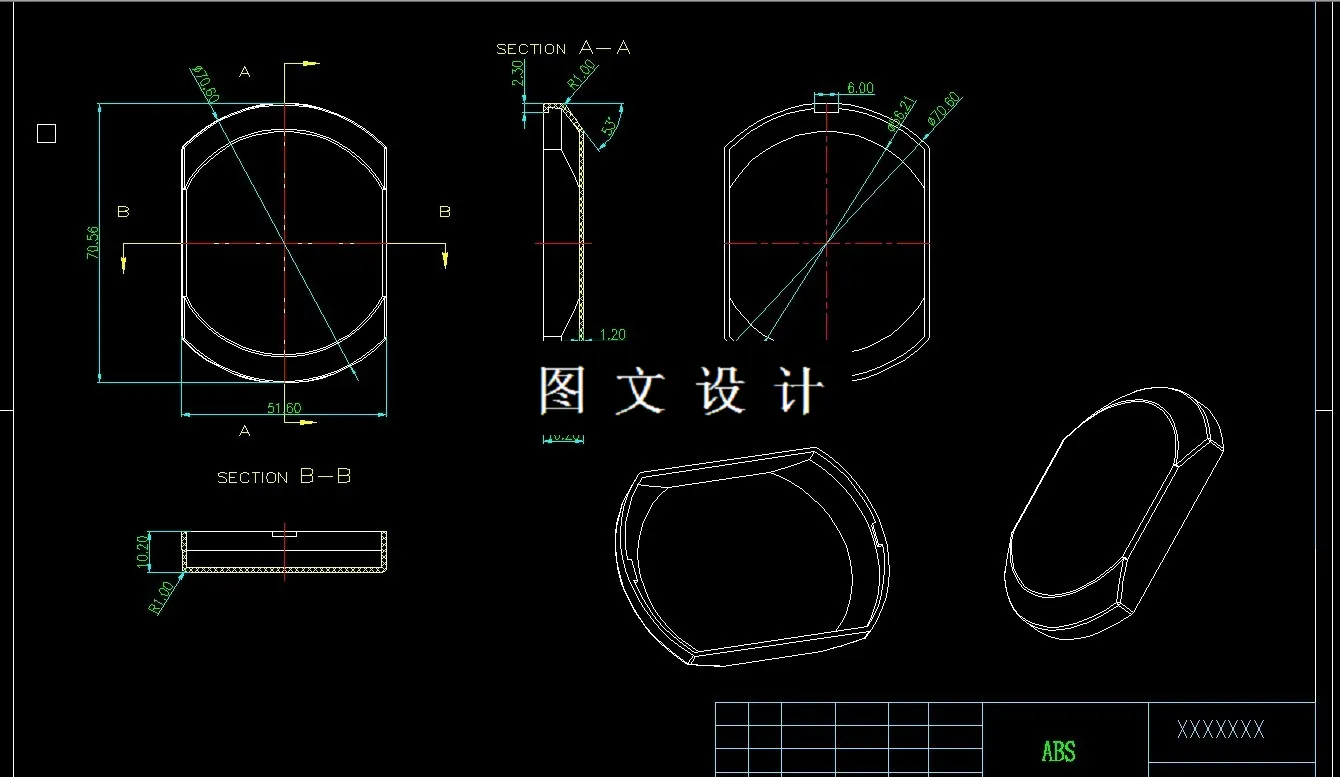Select the SECTION A-A label text
The height and width of the screenshot is (777, 1340).
click(563, 47)
